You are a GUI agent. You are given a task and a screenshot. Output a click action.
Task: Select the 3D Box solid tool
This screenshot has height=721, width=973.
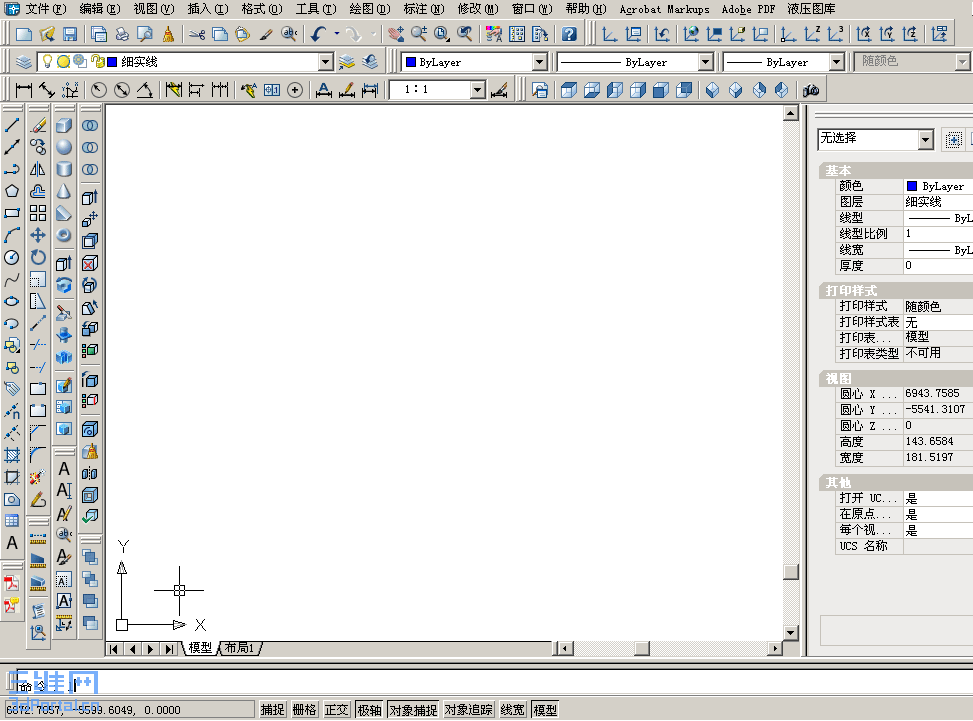pos(64,125)
